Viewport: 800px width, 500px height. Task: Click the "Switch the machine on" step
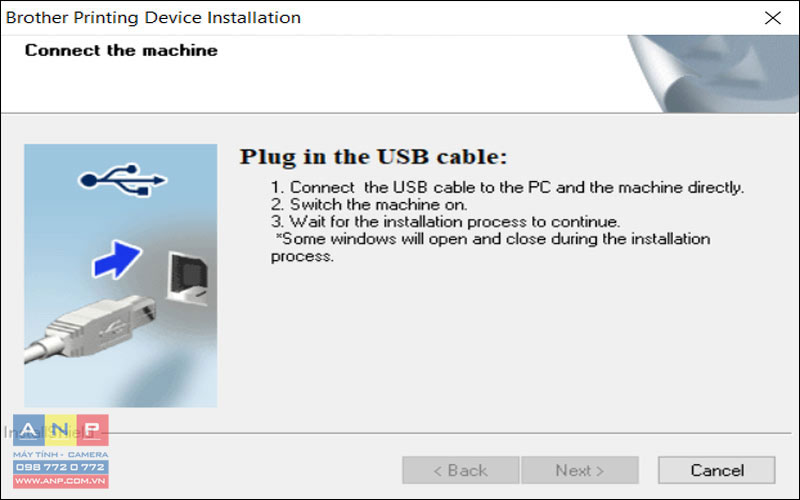coord(369,205)
